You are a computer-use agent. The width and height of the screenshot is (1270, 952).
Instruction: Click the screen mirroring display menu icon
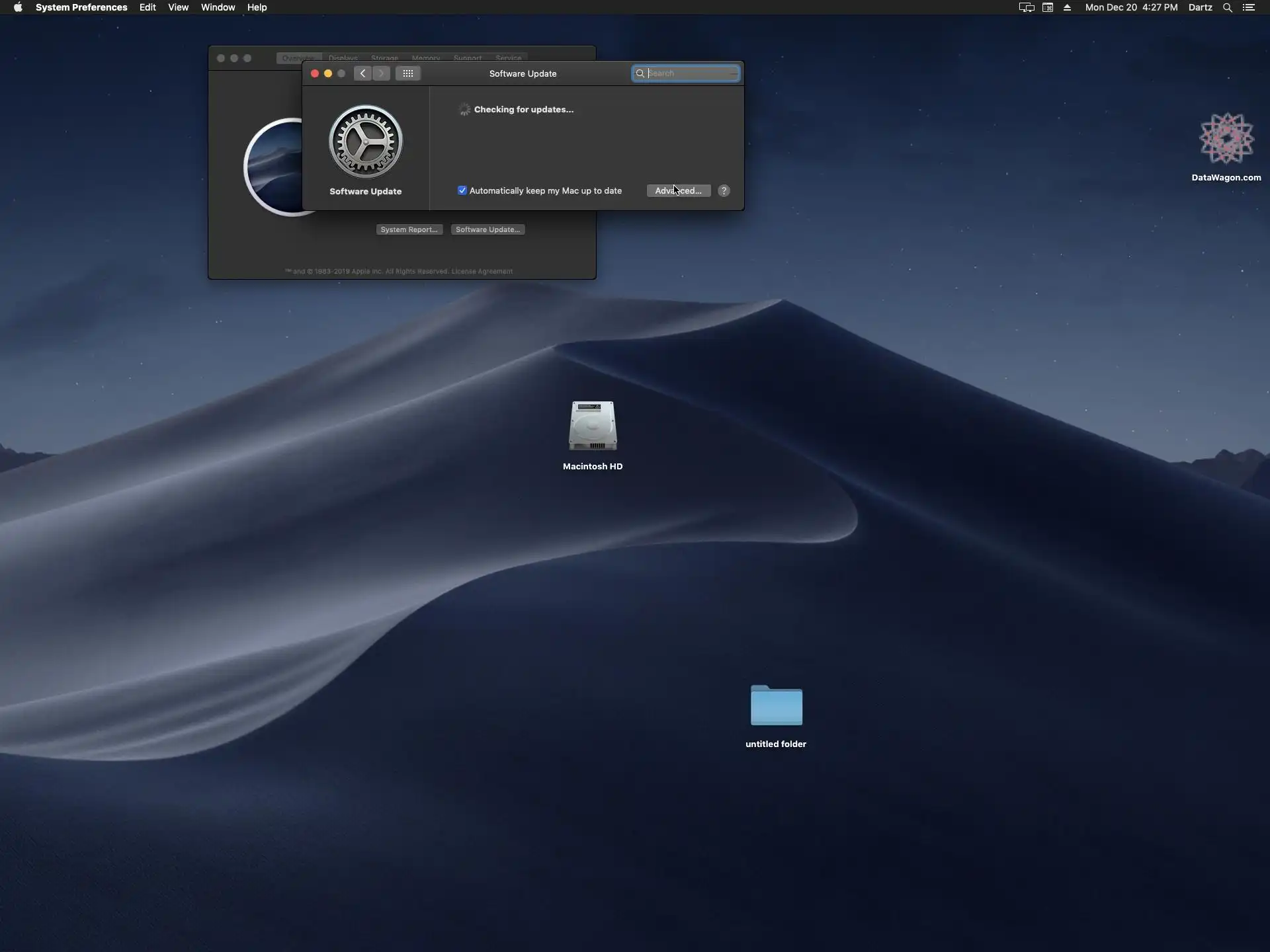[x=1026, y=7]
